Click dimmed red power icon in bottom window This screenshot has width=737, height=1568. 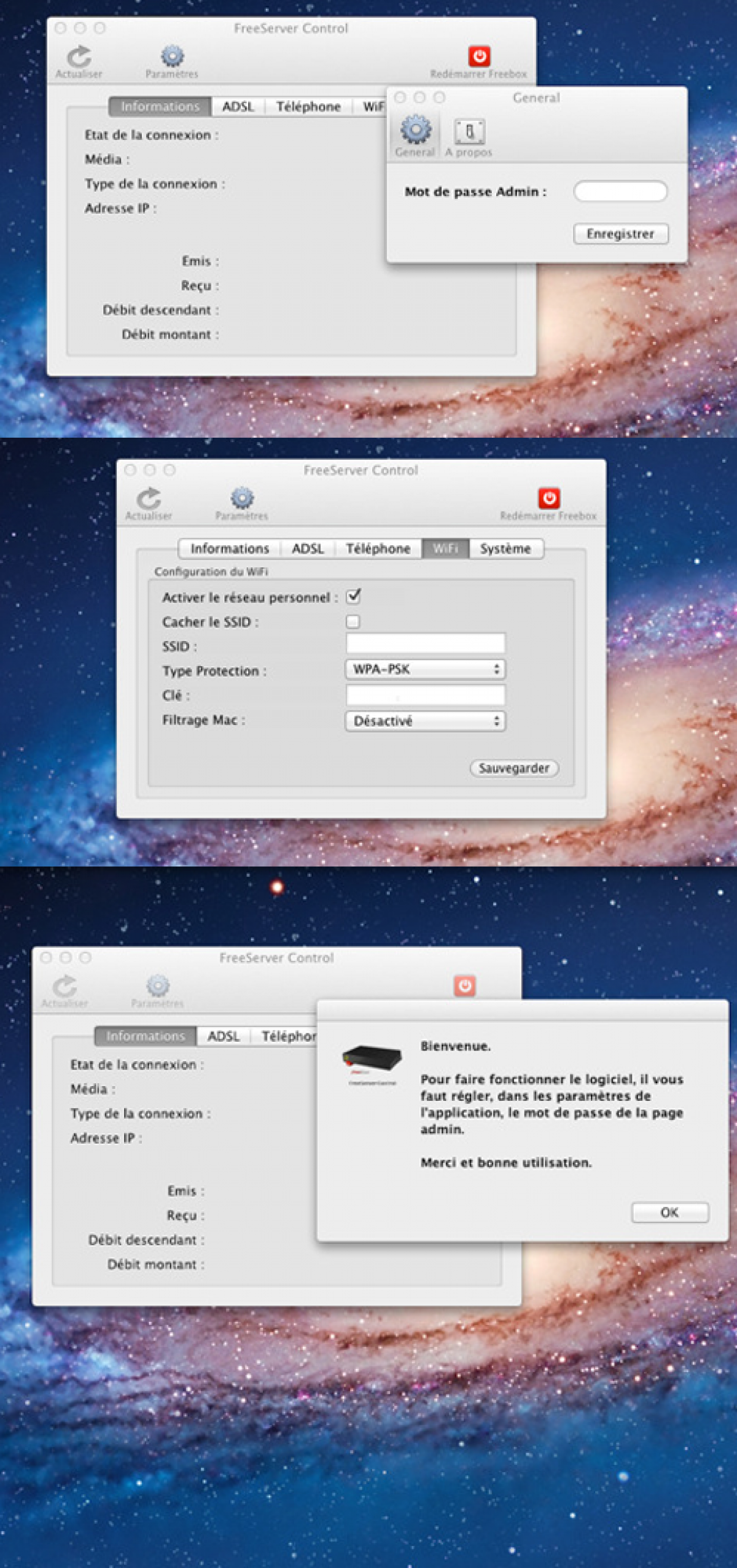[465, 986]
